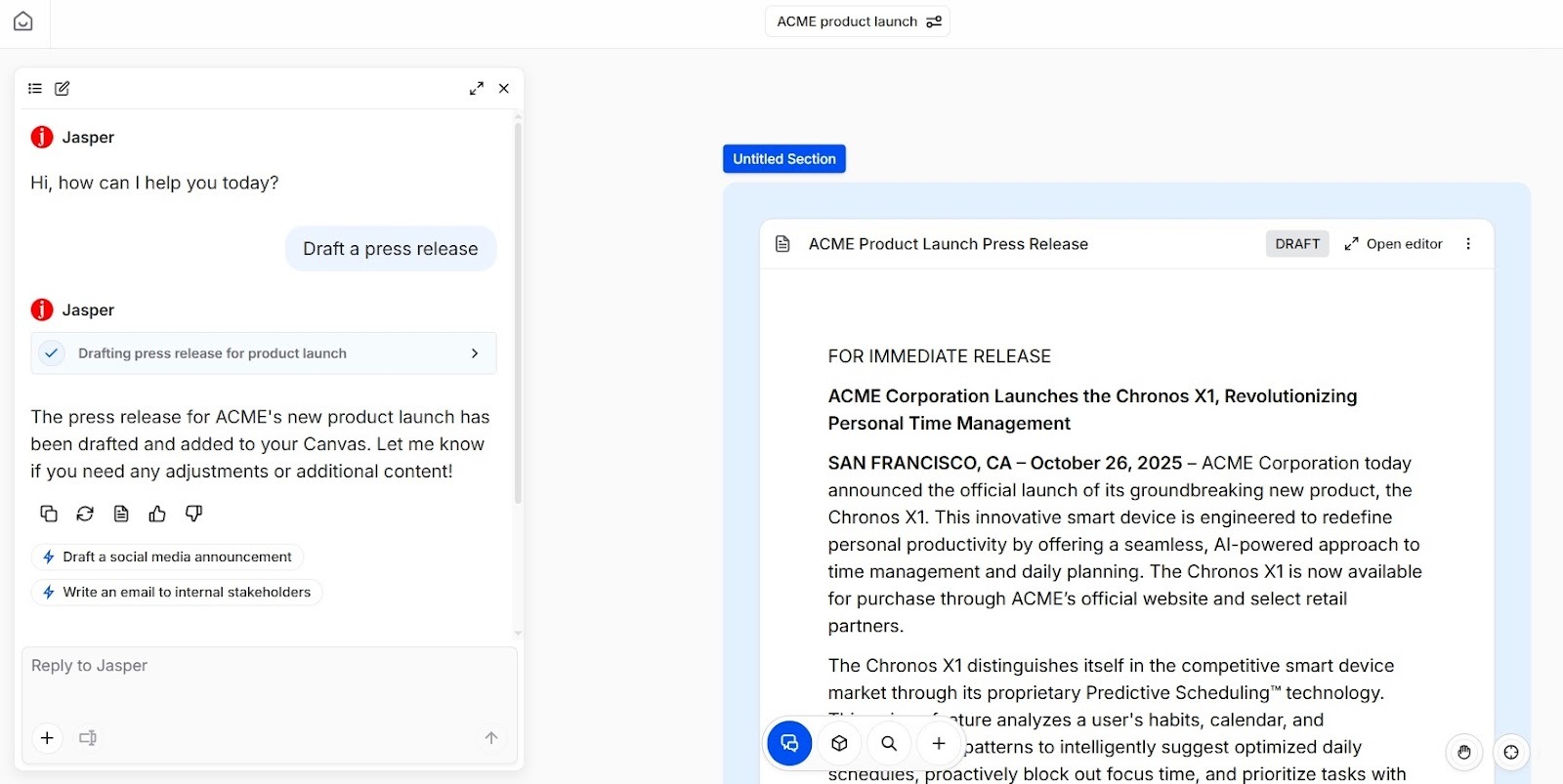This screenshot has height=784, width=1563.
Task: Give the response a thumbs up
Action: (x=157, y=514)
